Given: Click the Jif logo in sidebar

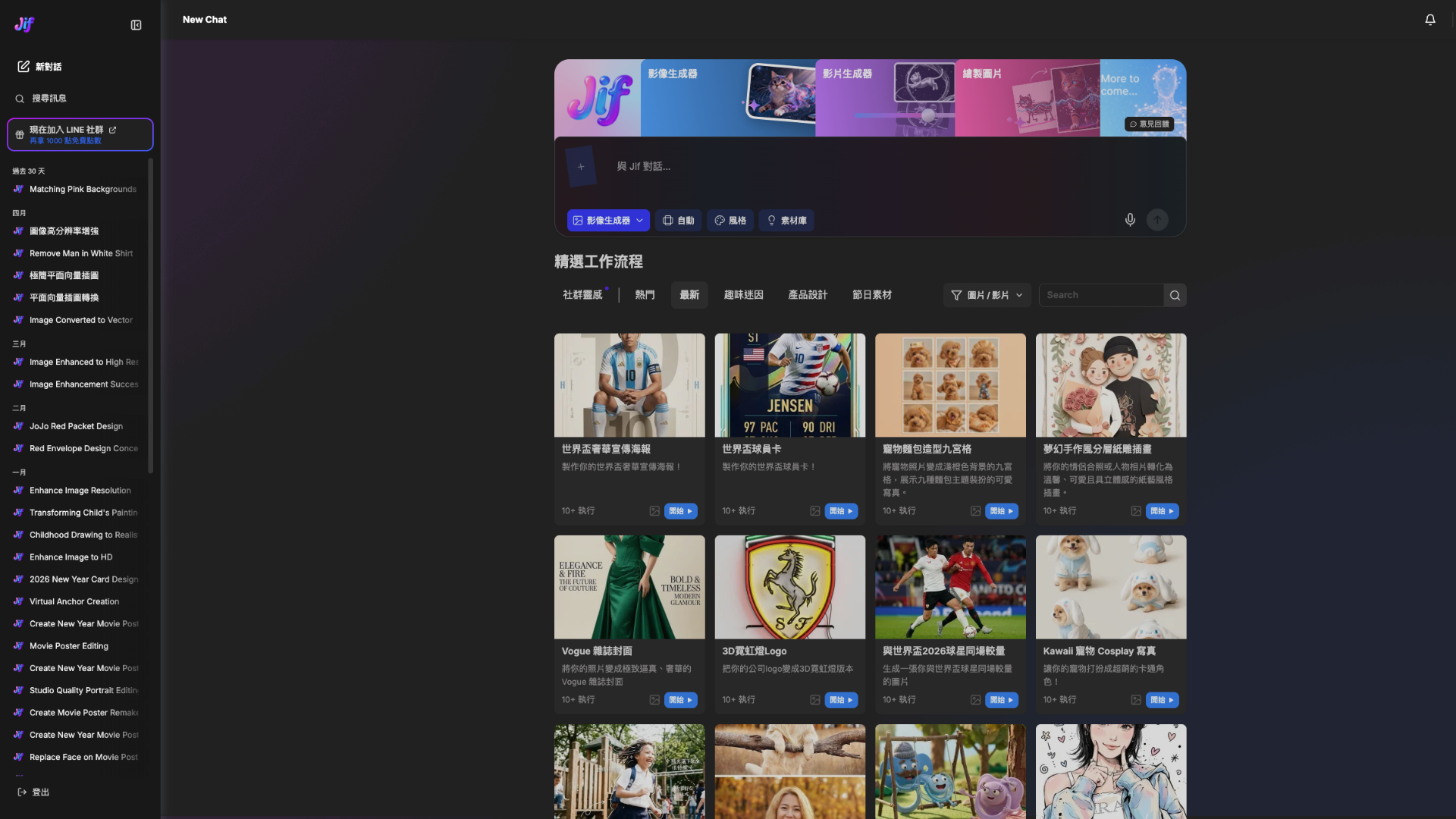Looking at the screenshot, I should (24, 24).
